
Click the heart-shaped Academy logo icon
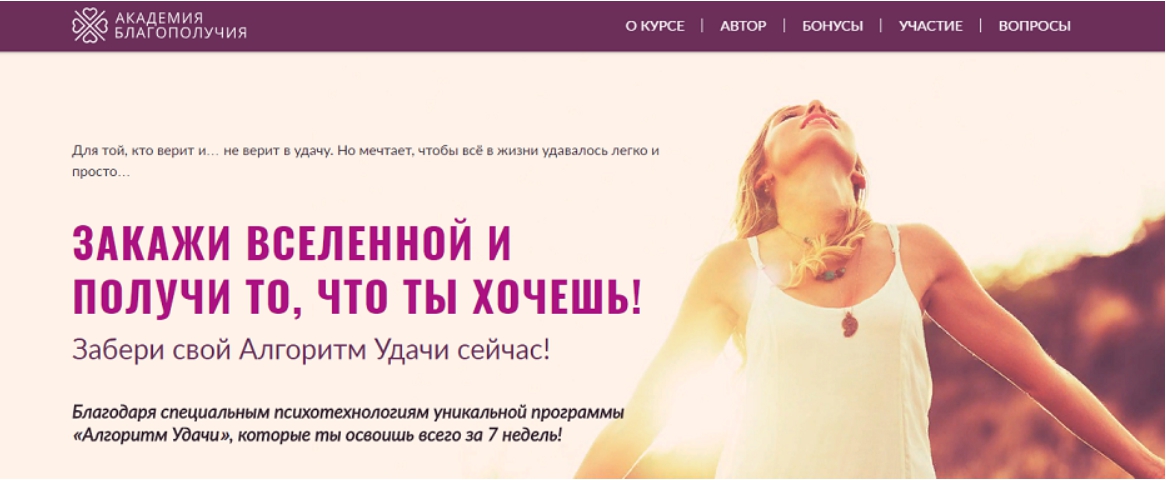[x=89, y=25]
